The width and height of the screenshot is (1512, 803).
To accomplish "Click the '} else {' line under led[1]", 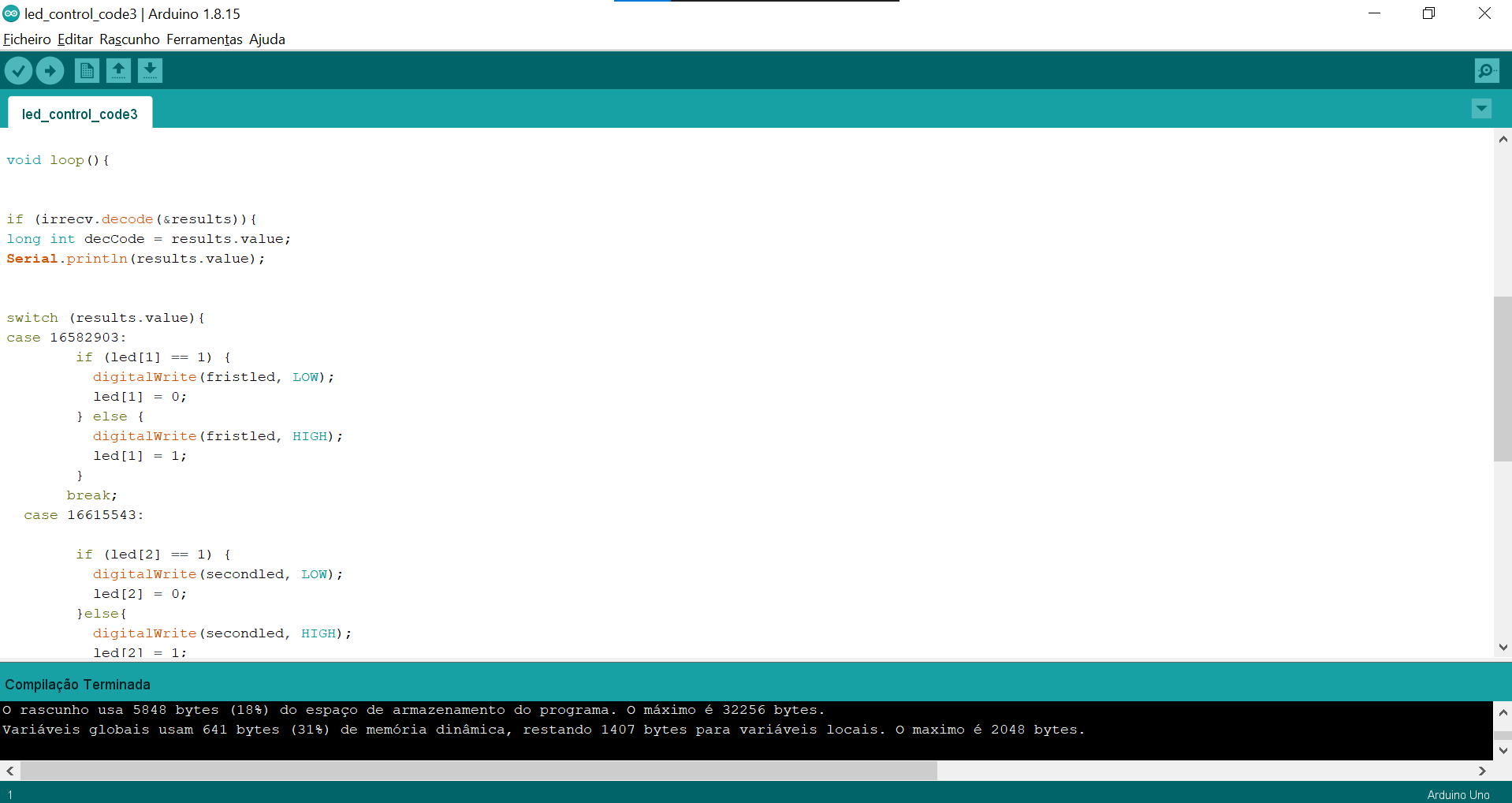I will coord(110,416).
